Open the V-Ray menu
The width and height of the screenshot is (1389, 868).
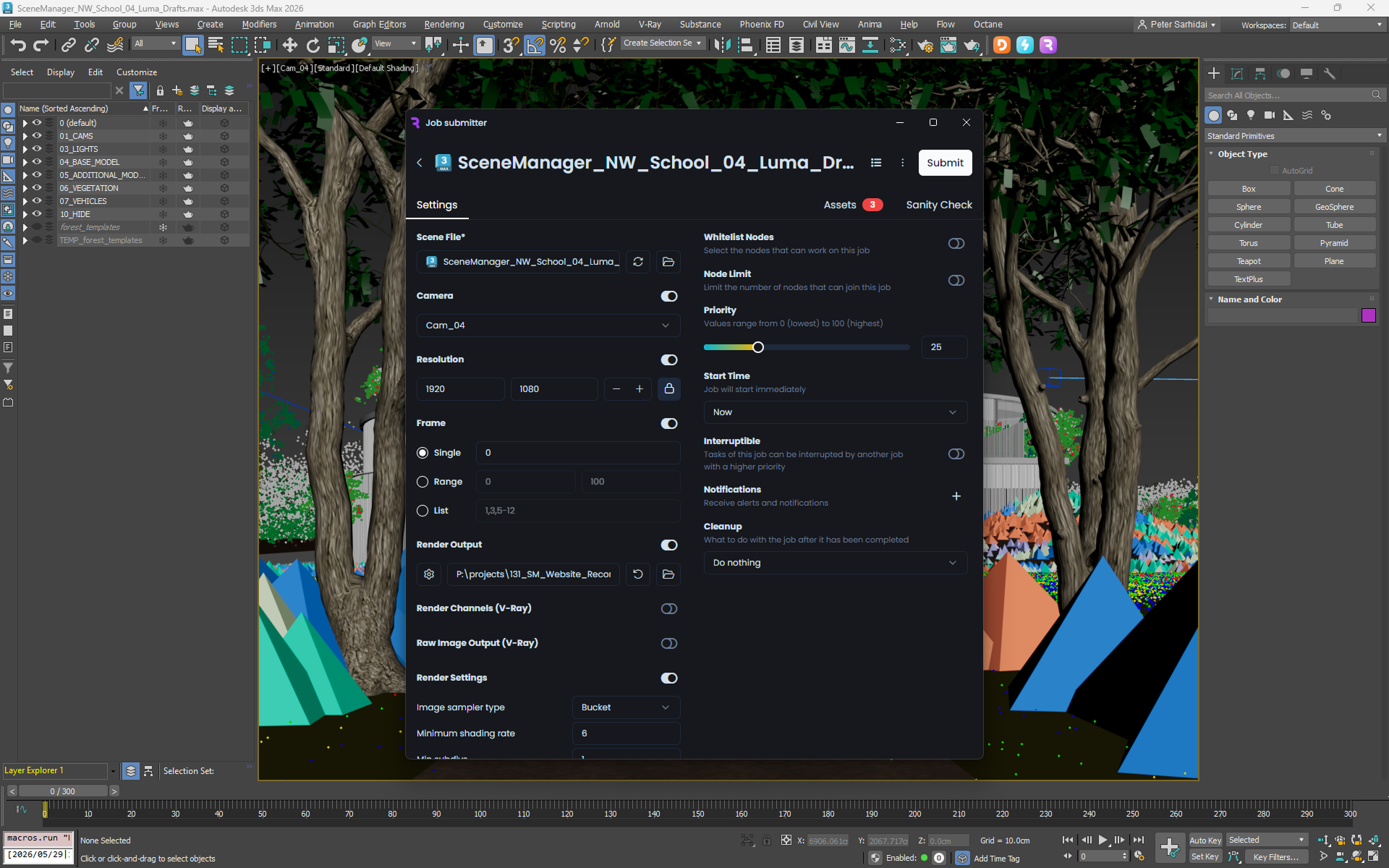coord(650,25)
